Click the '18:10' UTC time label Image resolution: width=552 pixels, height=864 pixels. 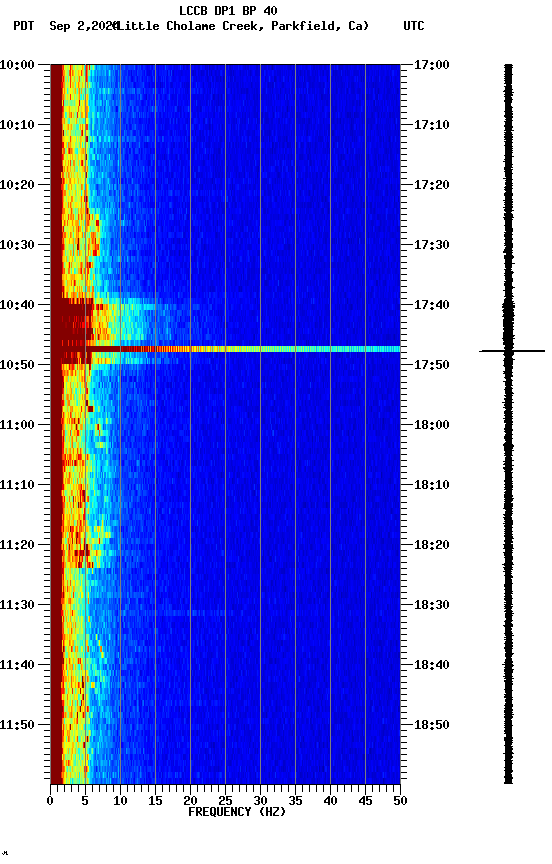pos(432,485)
